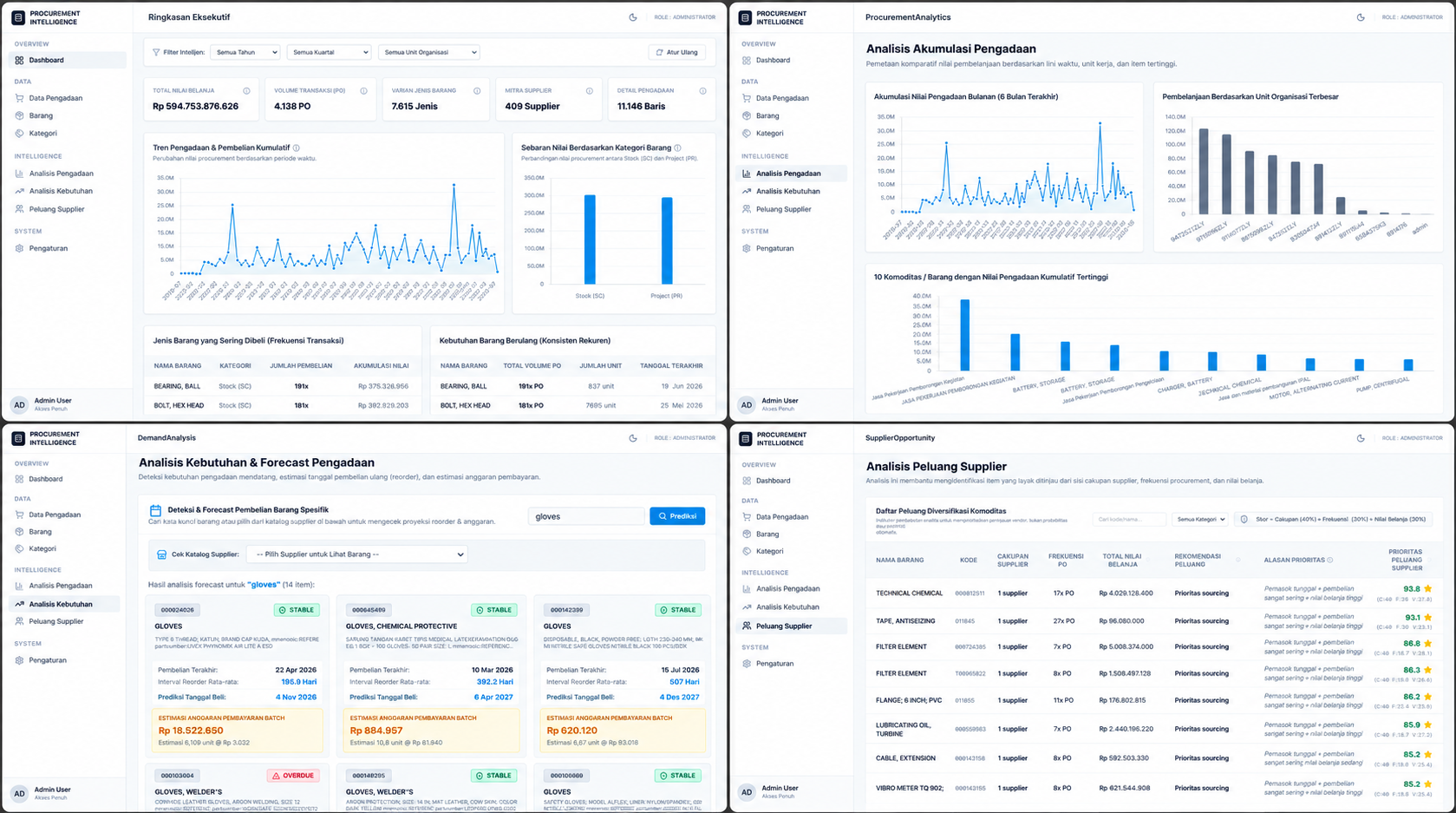Click info icon on Volume Transaksi (PO) card
The height and width of the screenshot is (813, 1456).
point(363,91)
